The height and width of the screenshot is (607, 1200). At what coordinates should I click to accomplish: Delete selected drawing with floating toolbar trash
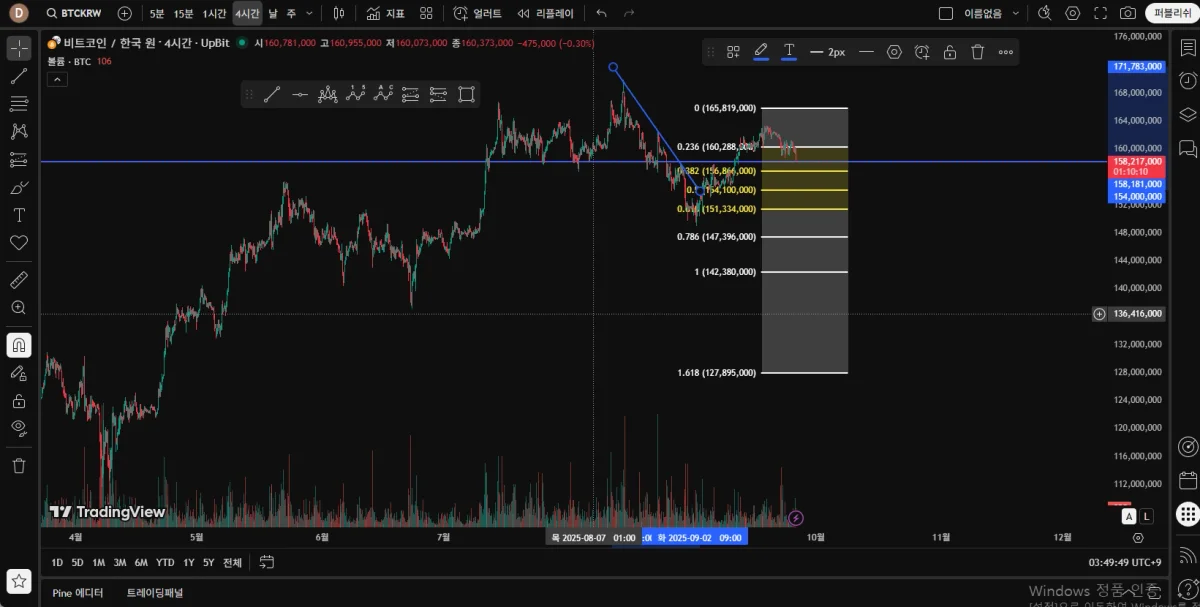click(978, 52)
